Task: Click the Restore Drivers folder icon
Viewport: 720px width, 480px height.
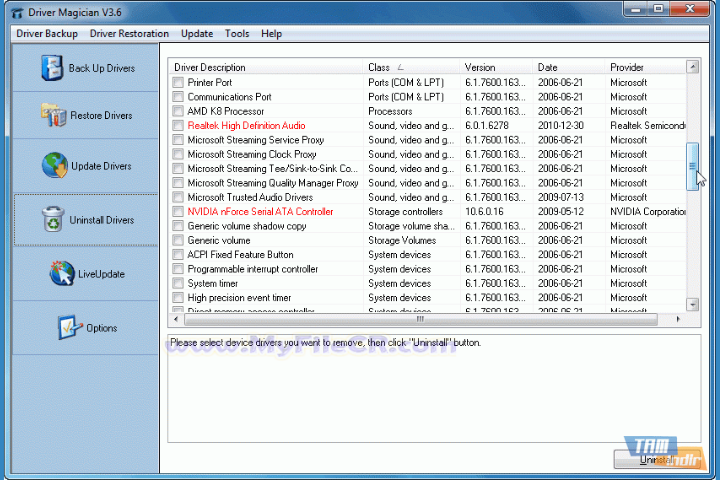Action: 53,115
